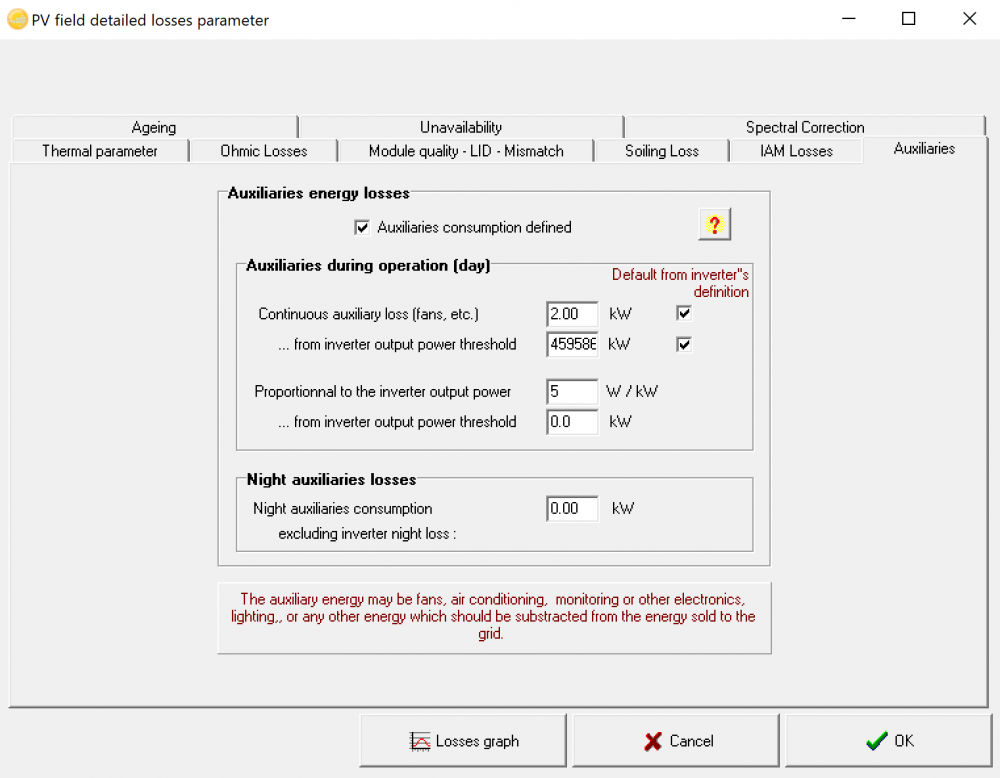
Task: Toggle default for continuous auxiliary loss
Action: (684, 313)
